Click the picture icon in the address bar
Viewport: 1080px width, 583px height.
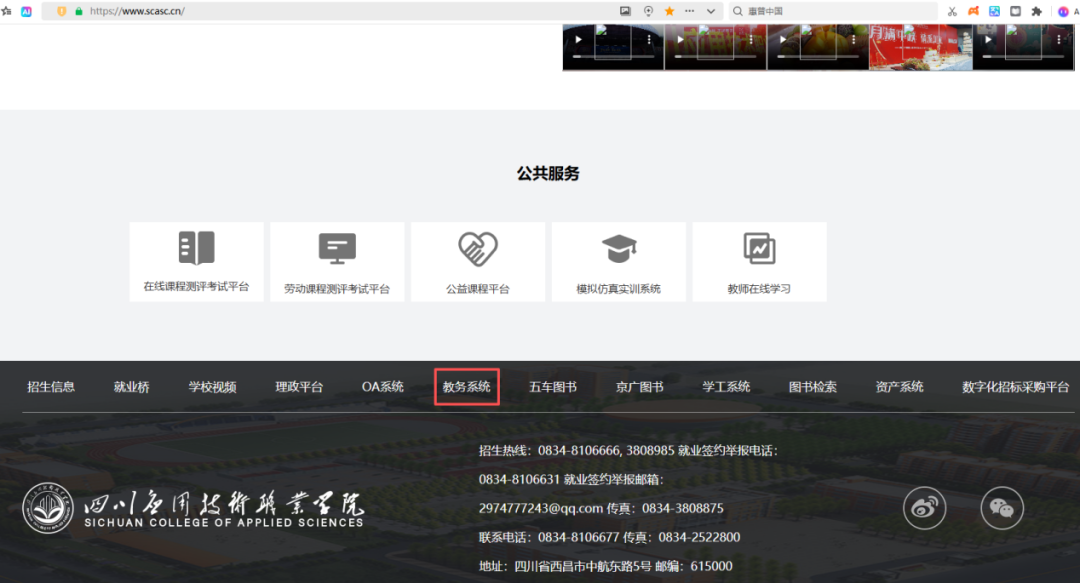pyautogui.click(x=625, y=11)
